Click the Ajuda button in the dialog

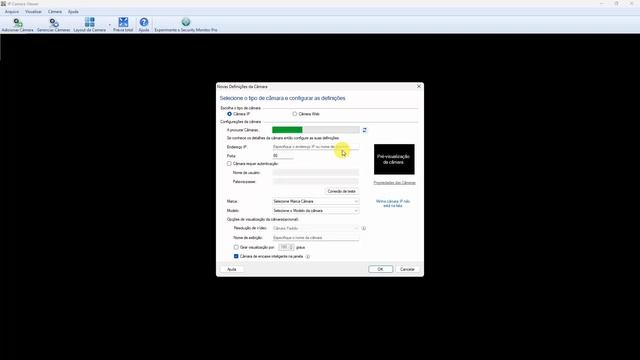tap(232, 269)
